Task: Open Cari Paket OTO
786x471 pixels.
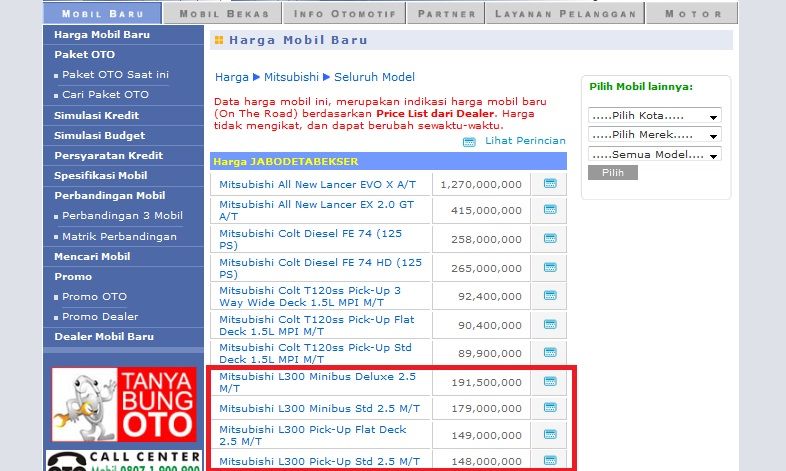Action: click(105, 95)
